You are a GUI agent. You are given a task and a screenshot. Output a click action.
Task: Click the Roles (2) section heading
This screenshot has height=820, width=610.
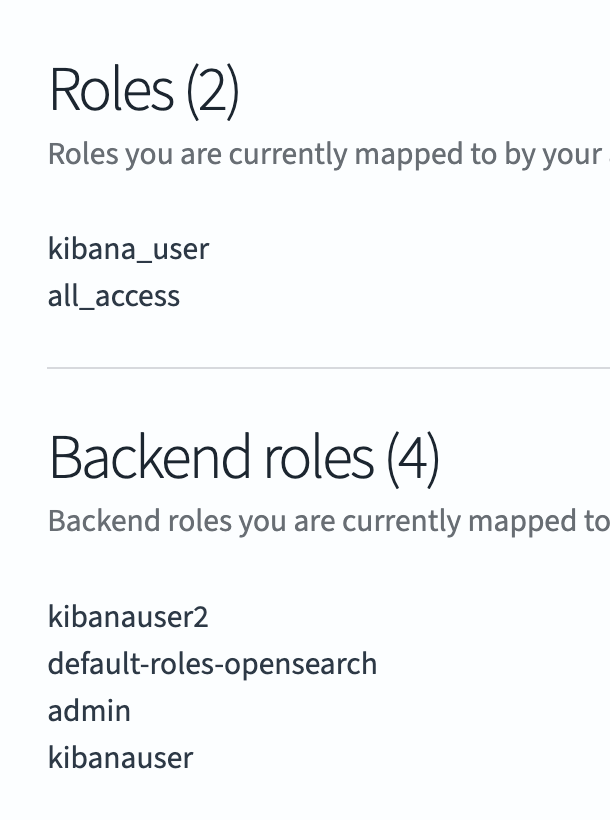point(144,90)
